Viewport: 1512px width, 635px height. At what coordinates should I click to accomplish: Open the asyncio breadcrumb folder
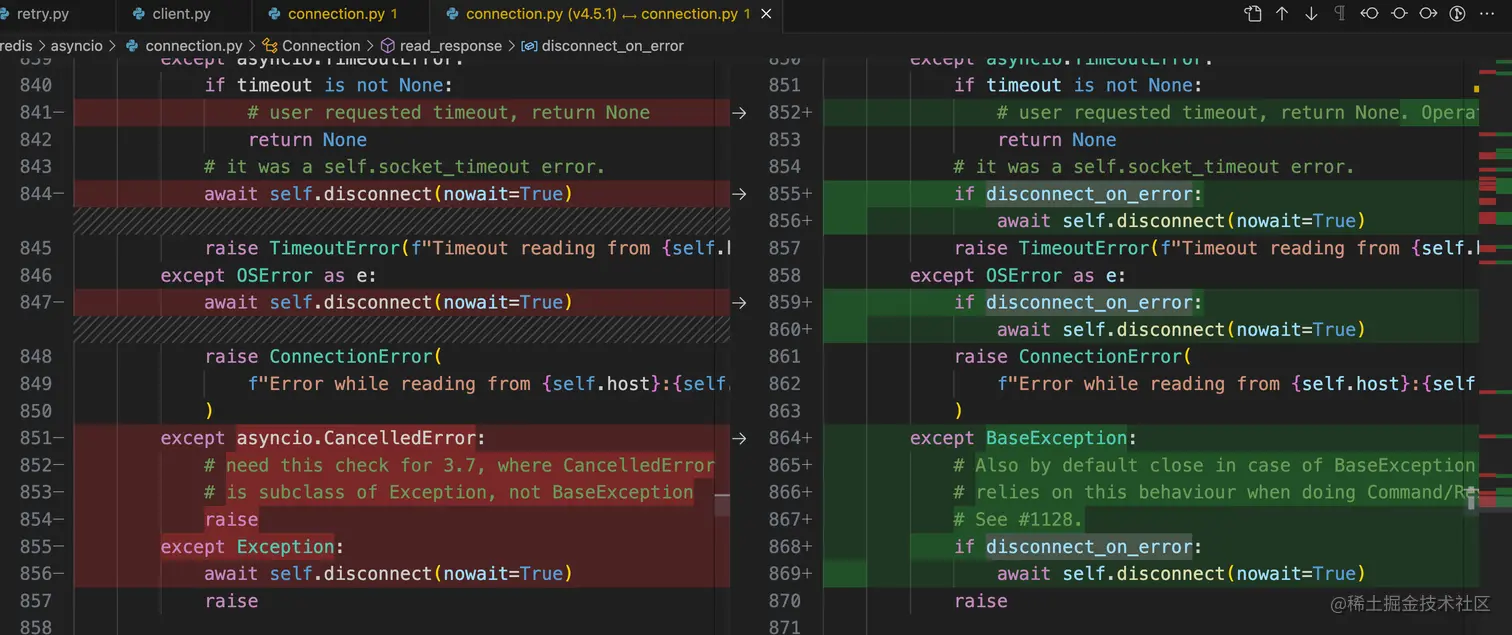pyautogui.click(x=76, y=46)
